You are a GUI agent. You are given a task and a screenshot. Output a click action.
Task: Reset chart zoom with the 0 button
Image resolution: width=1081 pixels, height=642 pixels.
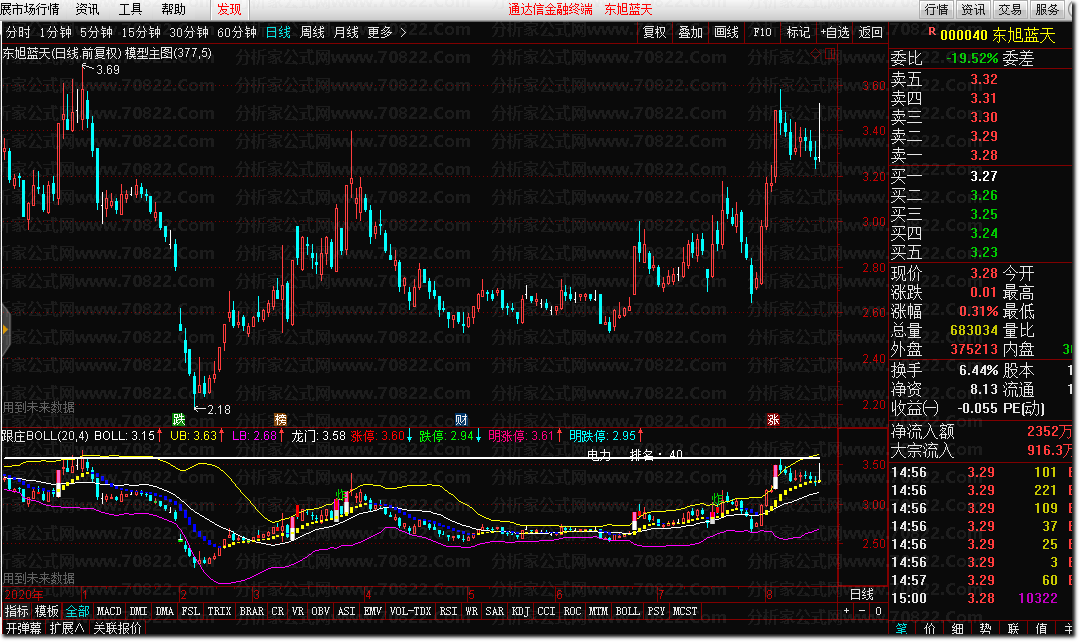point(878,611)
